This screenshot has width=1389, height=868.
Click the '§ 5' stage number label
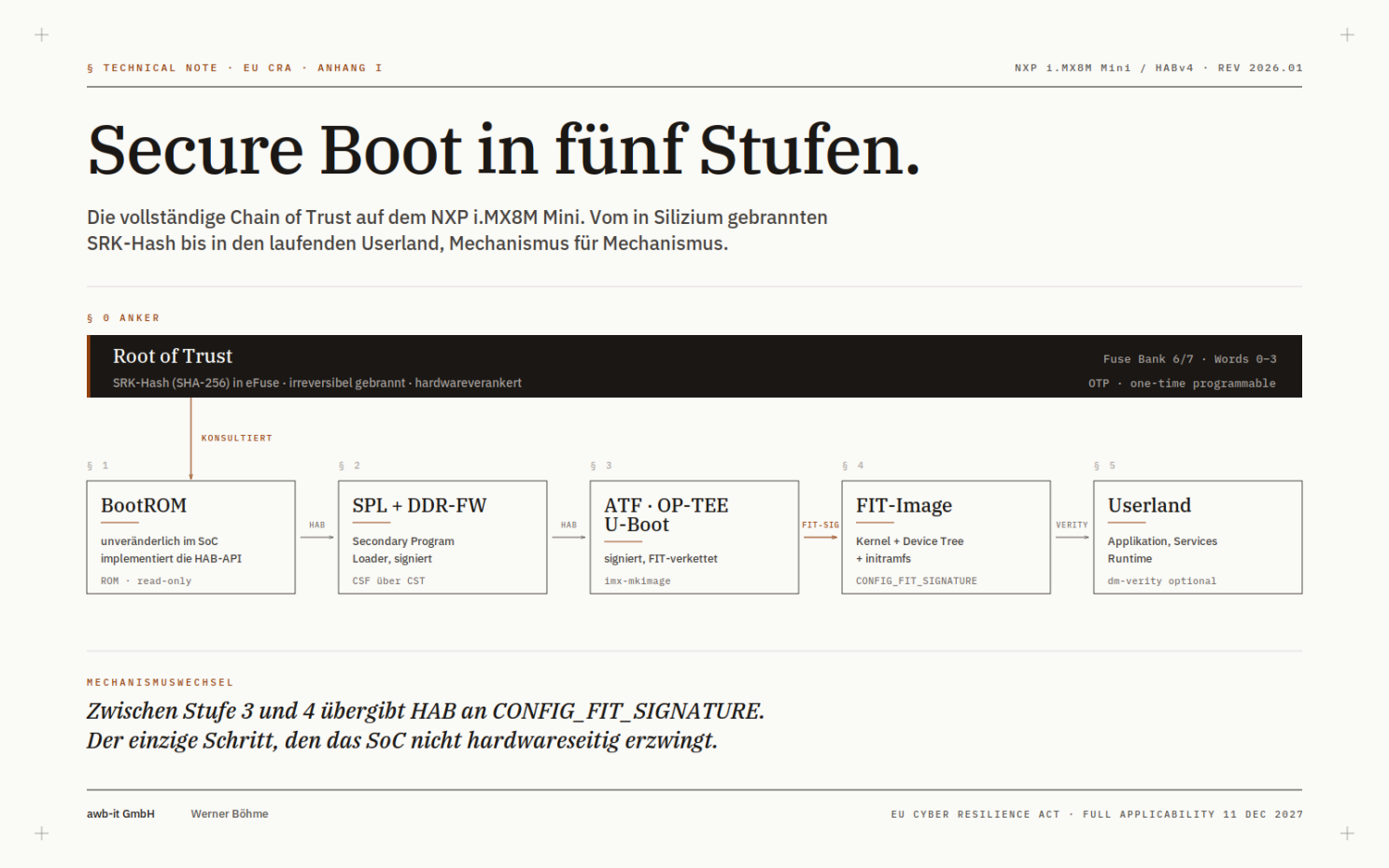[x=1104, y=465]
